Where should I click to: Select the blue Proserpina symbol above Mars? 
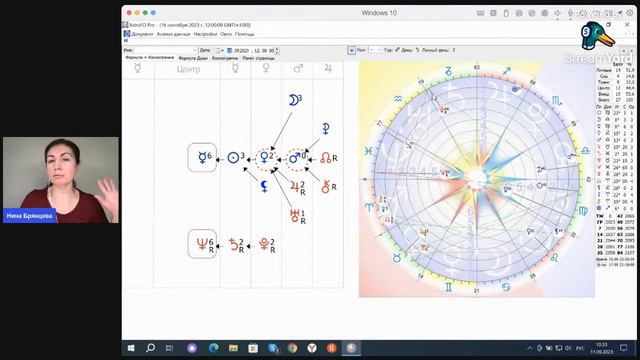tap(325, 129)
